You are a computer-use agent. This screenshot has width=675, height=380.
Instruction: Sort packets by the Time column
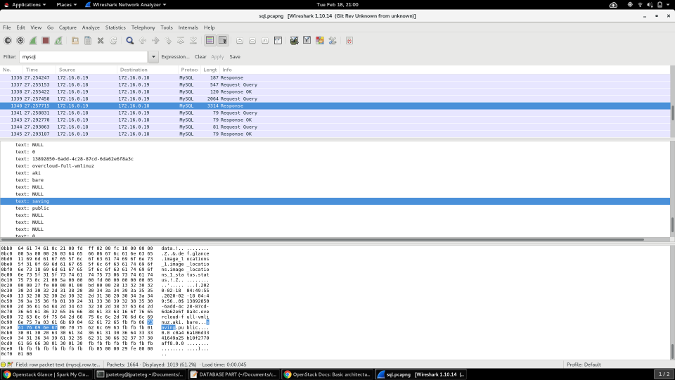tap(40, 70)
